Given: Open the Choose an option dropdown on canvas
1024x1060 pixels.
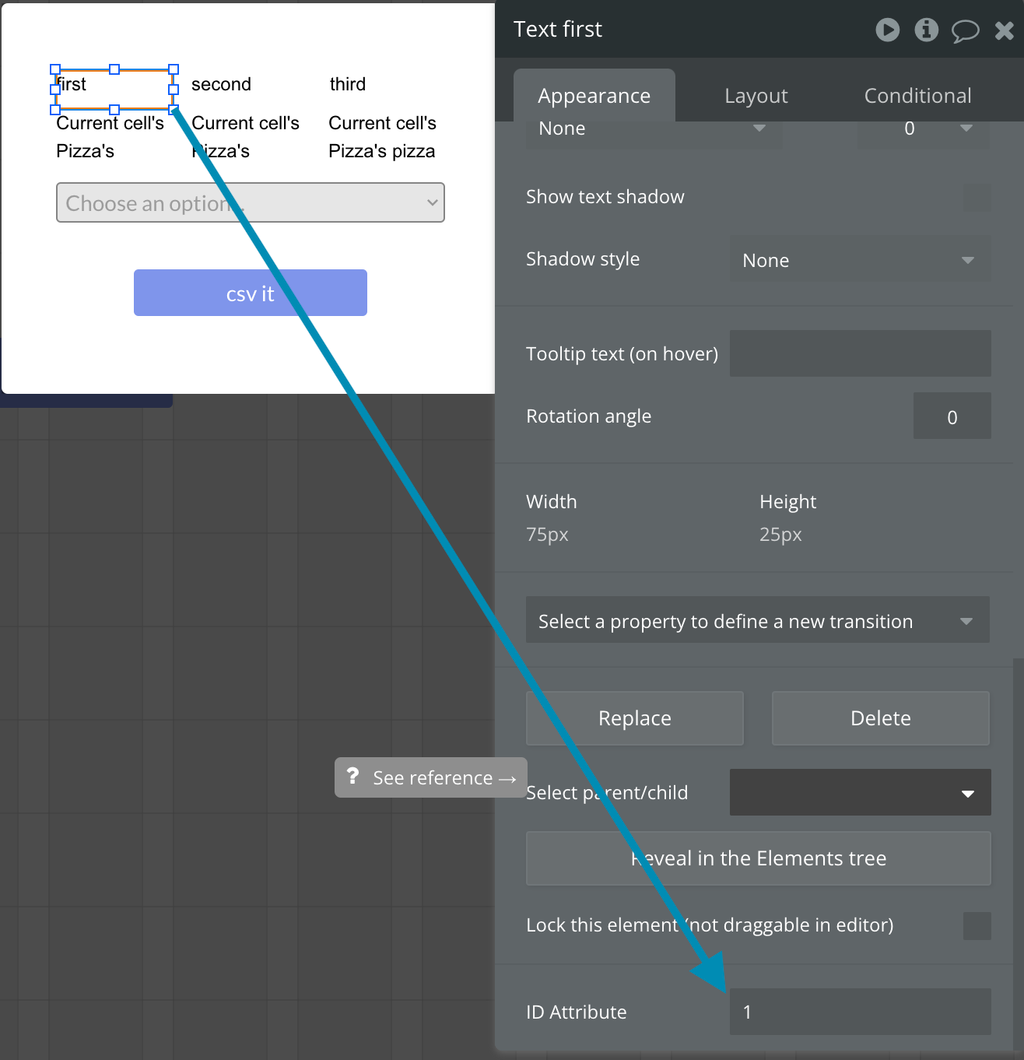Looking at the screenshot, I should [250, 203].
